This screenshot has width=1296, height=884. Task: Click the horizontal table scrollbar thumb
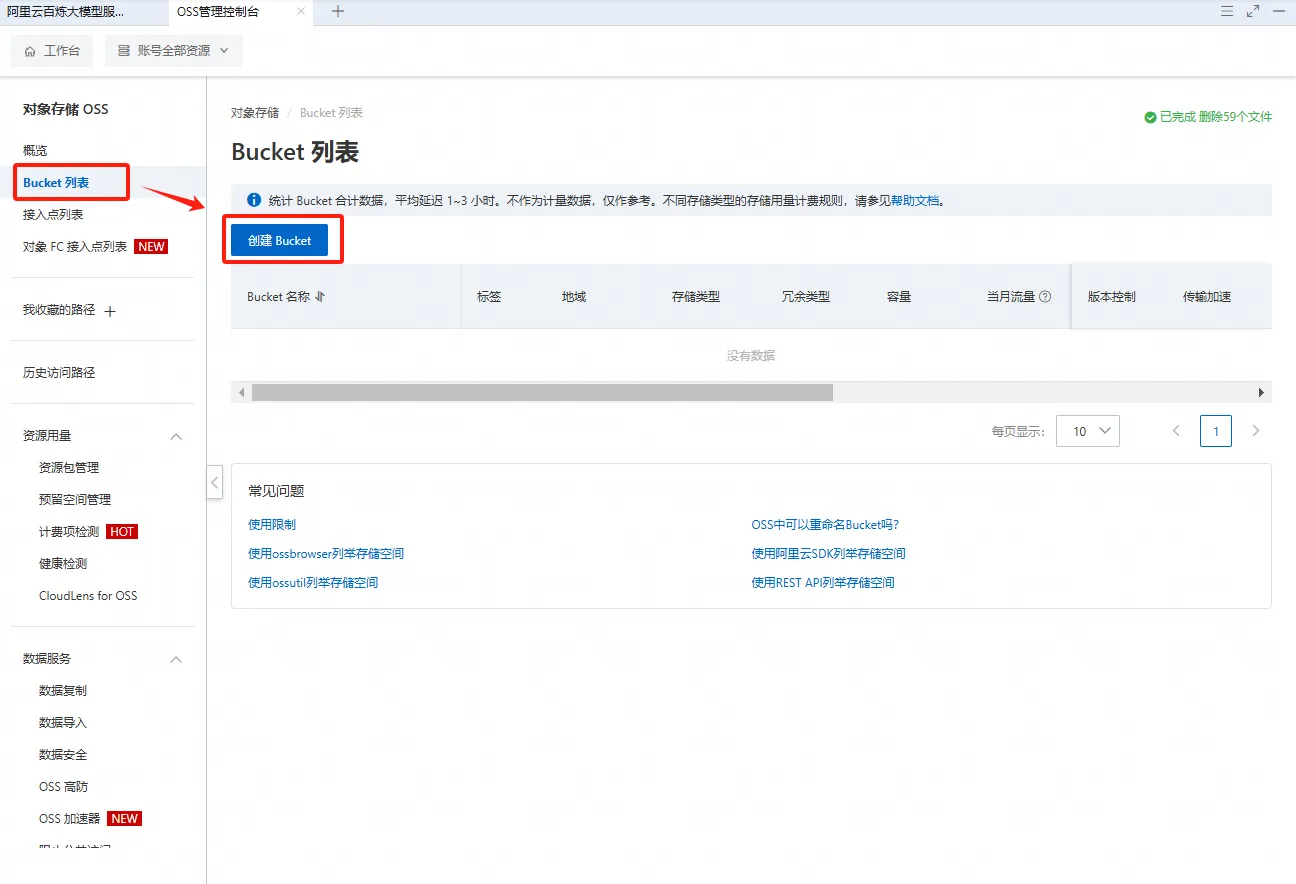pyautogui.click(x=542, y=393)
